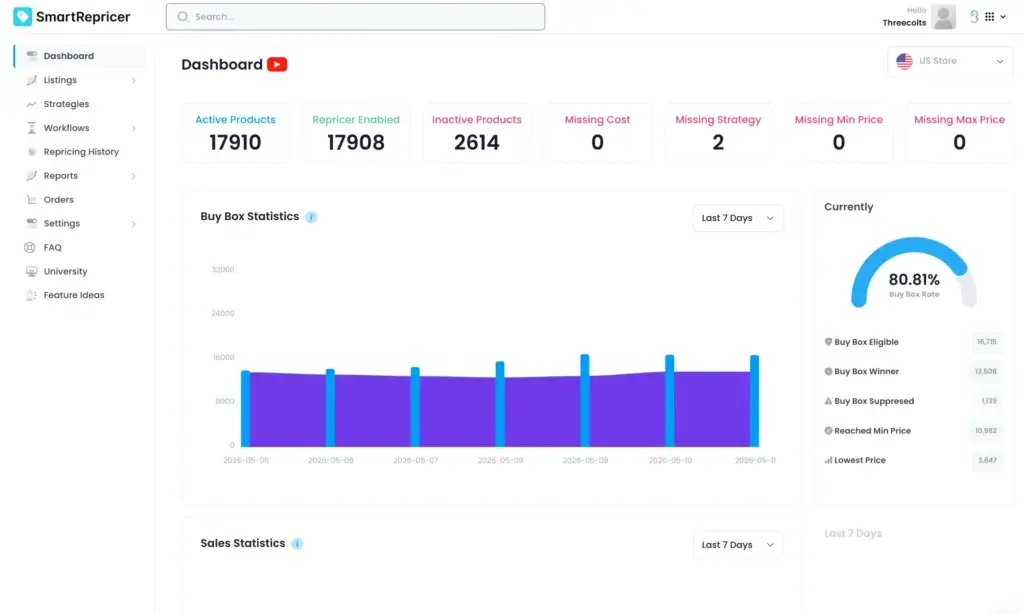Click the SmartRepricer logo icon
The height and width of the screenshot is (614, 1024).
pyautogui.click(x=22, y=16)
